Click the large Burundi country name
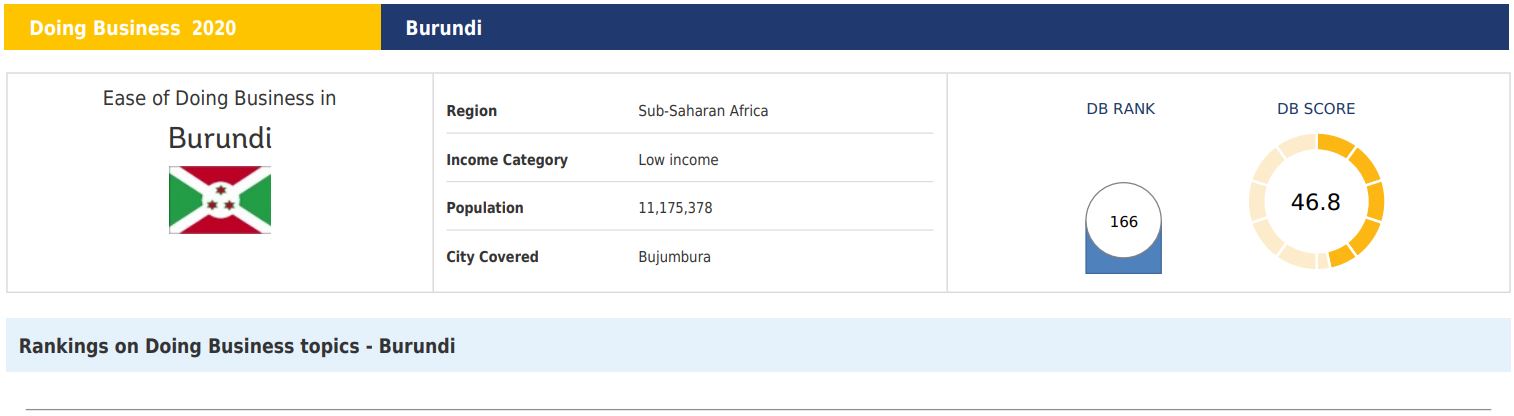Image resolution: width=1514 pixels, height=416 pixels. (x=220, y=138)
